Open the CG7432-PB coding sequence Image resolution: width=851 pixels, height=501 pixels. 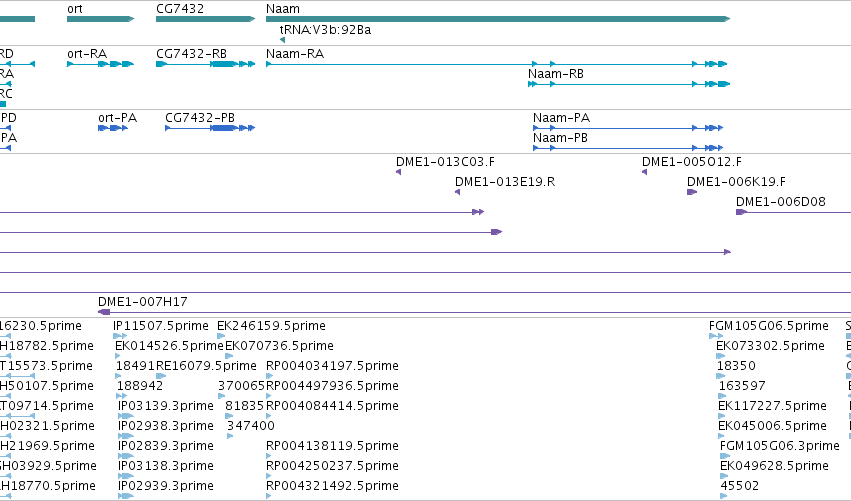point(200,118)
